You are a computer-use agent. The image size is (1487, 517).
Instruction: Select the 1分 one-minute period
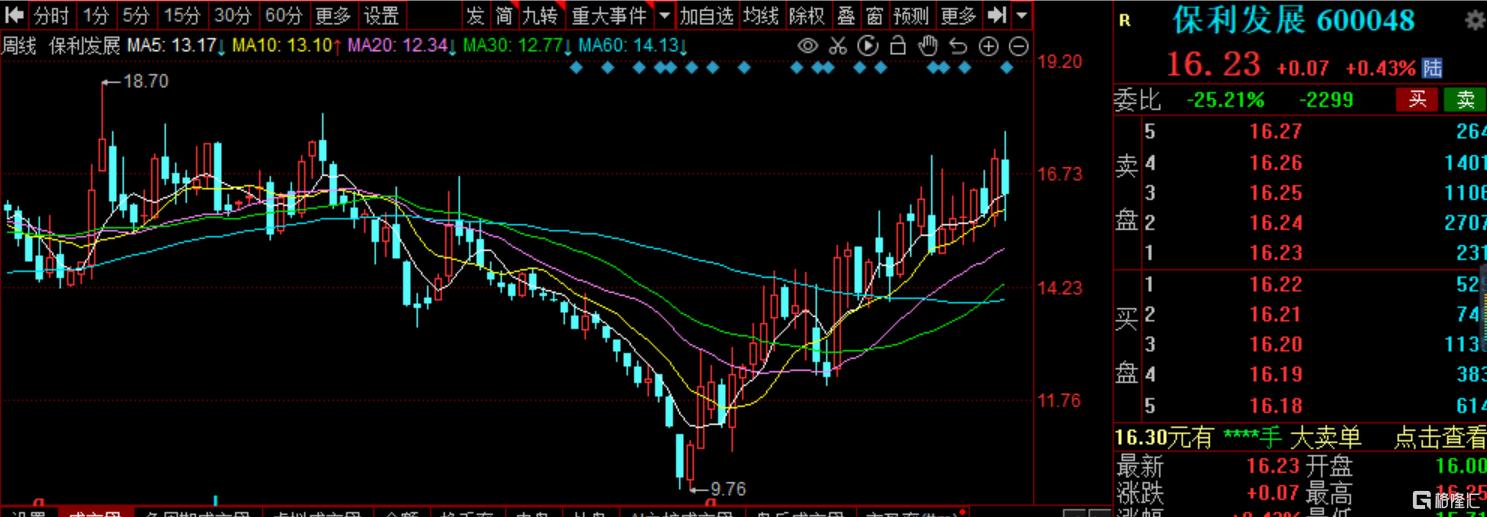(x=97, y=15)
